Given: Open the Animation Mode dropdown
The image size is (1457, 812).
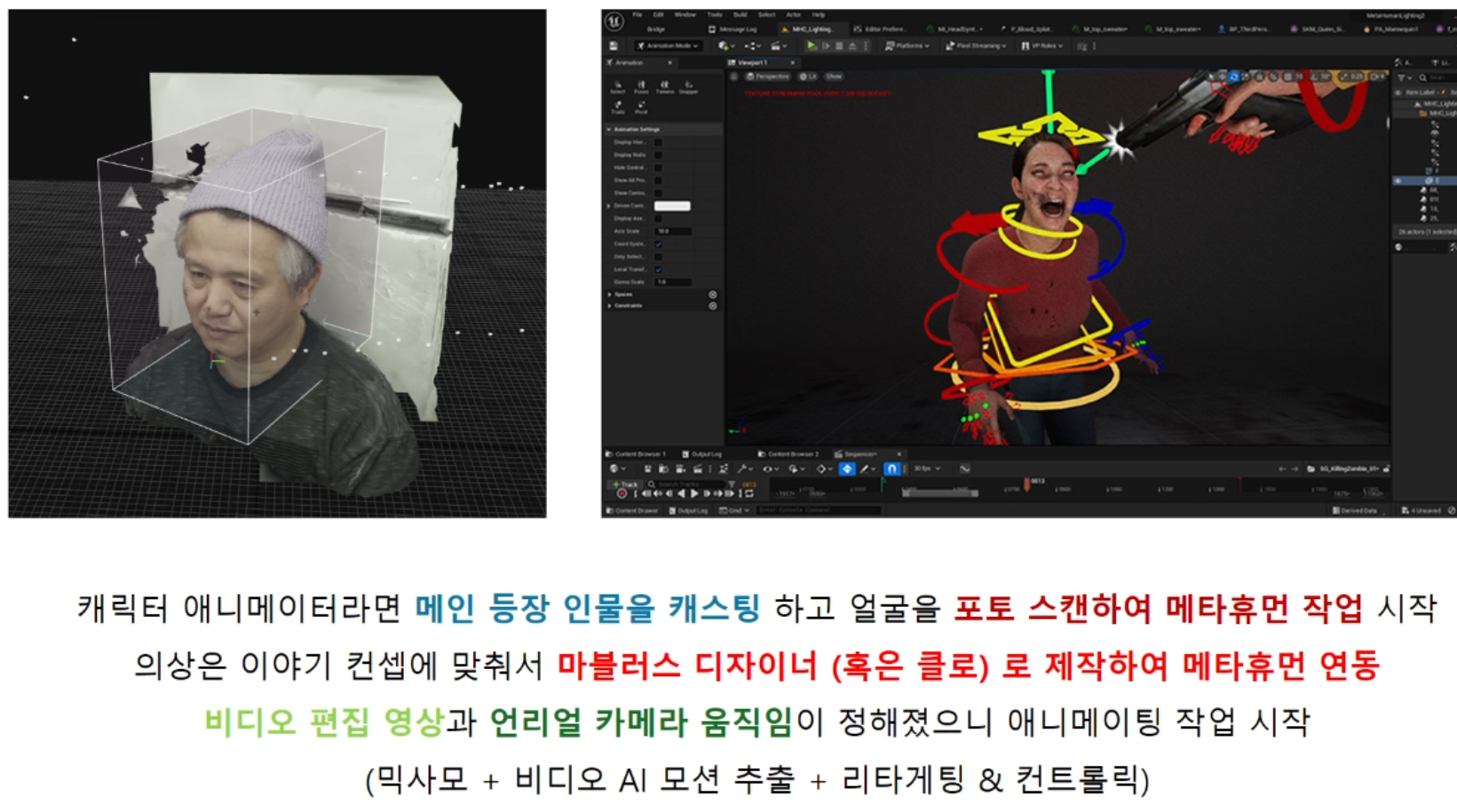Looking at the screenshot, I should pyautogui.click(x=669, y=45).
